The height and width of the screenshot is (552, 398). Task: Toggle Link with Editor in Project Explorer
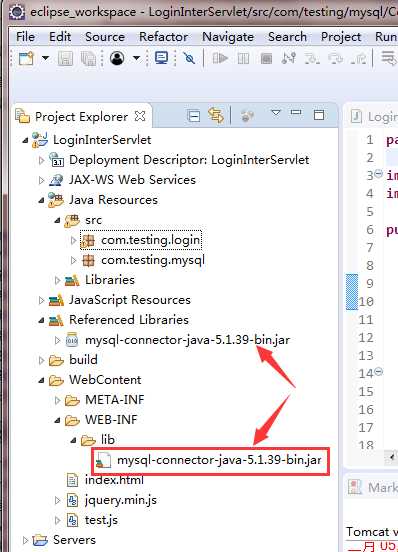216,115
